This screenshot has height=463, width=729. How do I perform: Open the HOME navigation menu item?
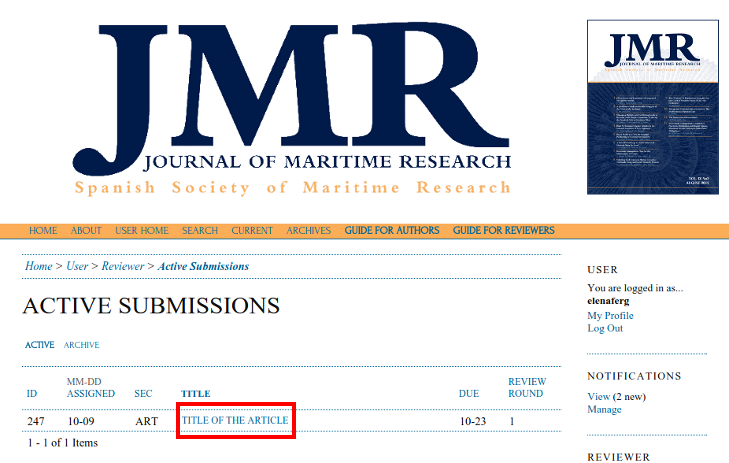(x=43, y=231)
